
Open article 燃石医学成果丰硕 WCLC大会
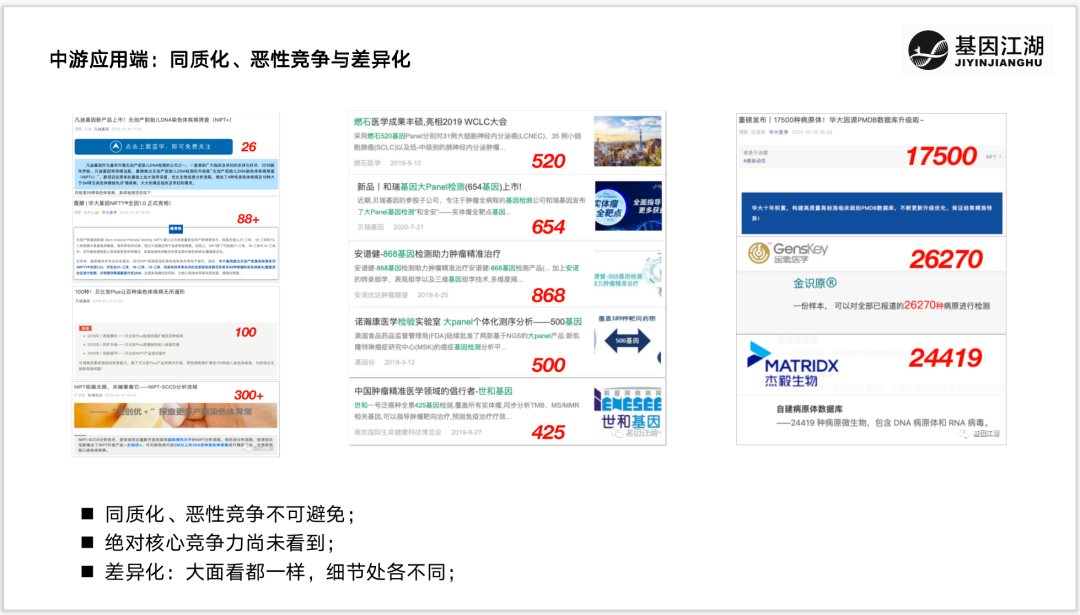pos(430,122)
